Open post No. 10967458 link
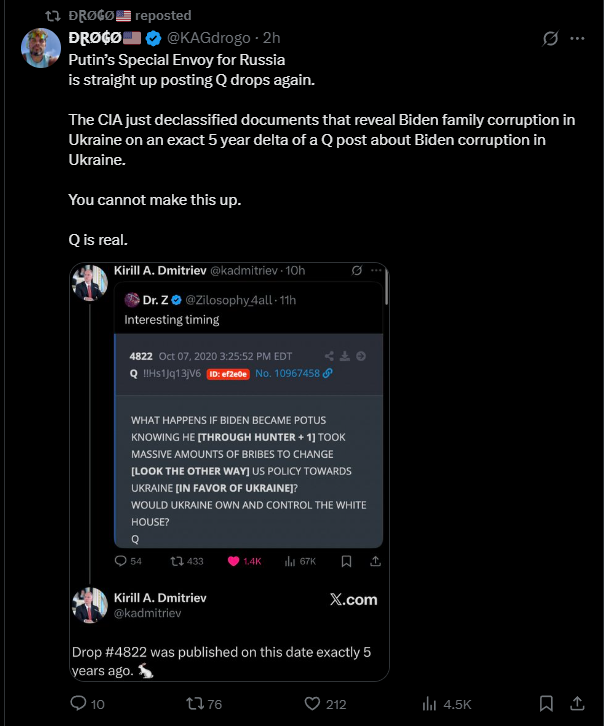Screen dimensions: 604x726 click(x=293, y=373)
